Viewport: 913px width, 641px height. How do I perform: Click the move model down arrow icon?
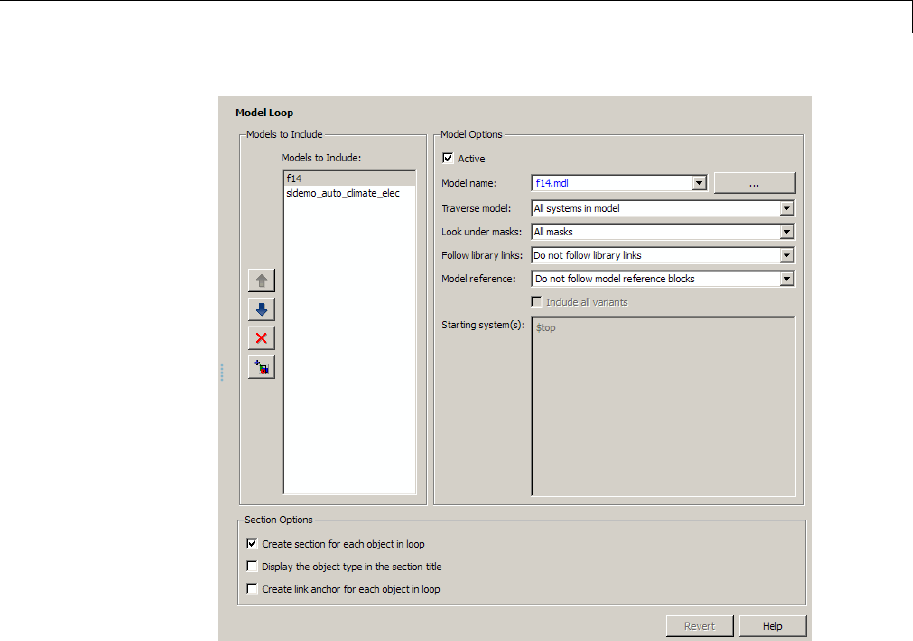(x=261, y=309)
